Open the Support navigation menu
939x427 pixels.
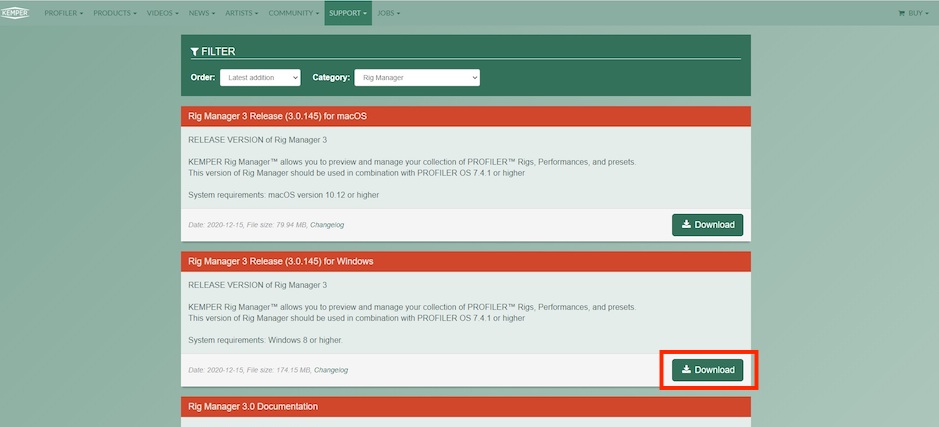(348, 13)
